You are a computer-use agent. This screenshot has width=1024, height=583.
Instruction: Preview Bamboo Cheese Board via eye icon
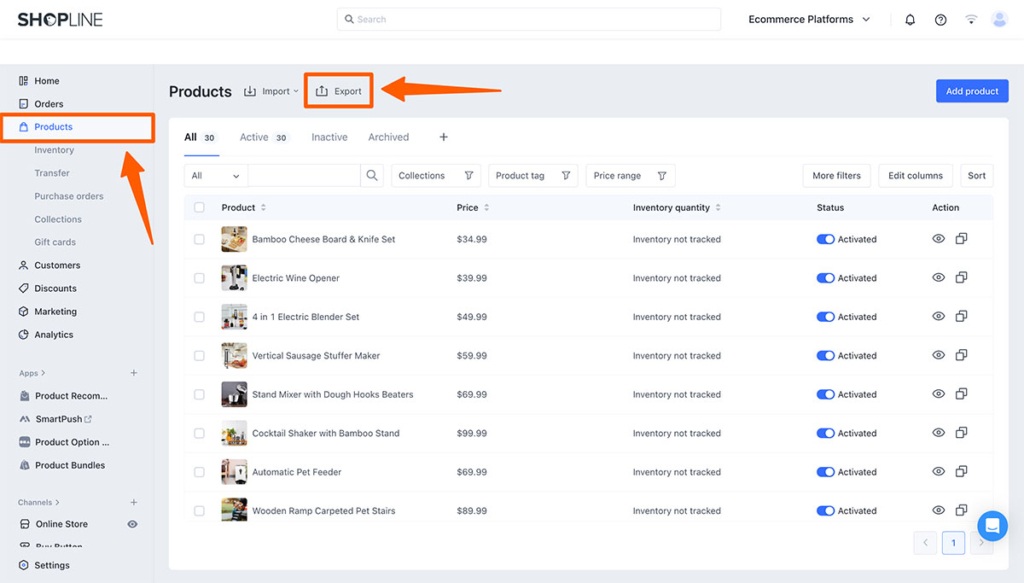938,239
